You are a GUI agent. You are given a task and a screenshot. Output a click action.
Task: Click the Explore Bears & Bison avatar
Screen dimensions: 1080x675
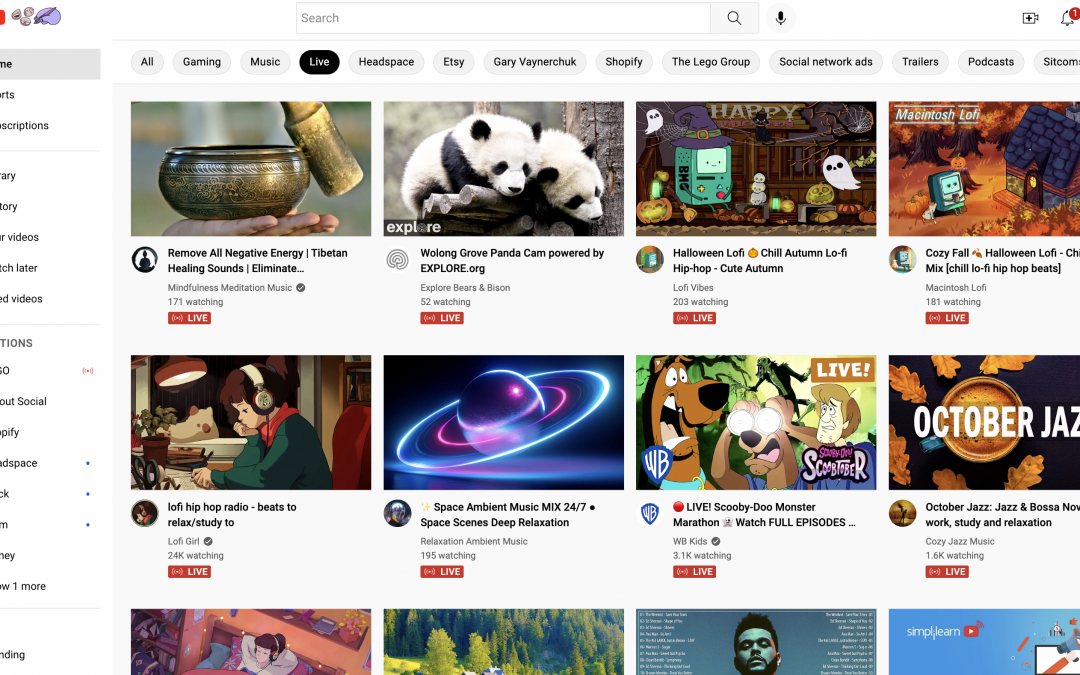pos(397,260)
